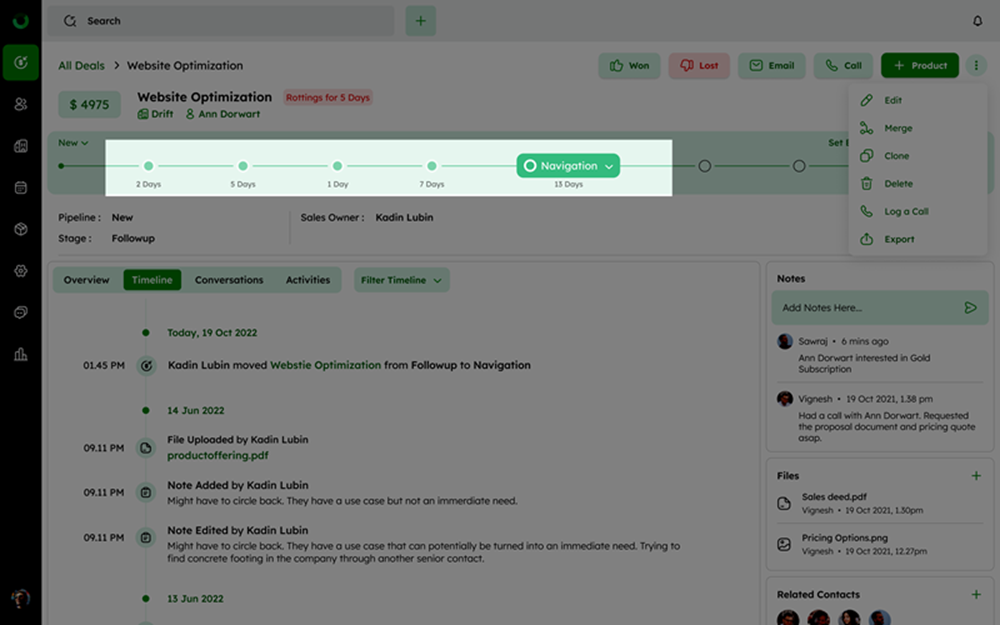Select the 1 Day stage marker
Image resolution: width=1000 pixels, height=625 pixels.
click(337, 166)
